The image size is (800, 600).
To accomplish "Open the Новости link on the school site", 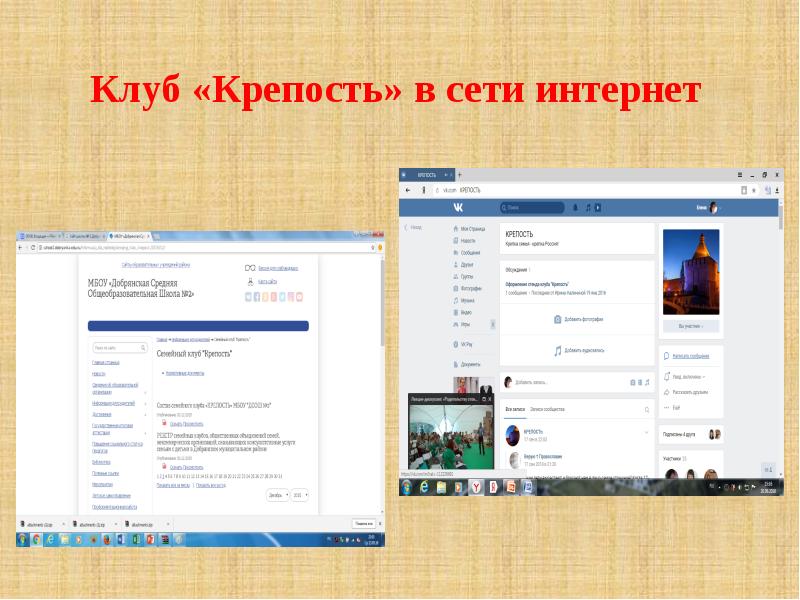I will [x=98, y=374].
